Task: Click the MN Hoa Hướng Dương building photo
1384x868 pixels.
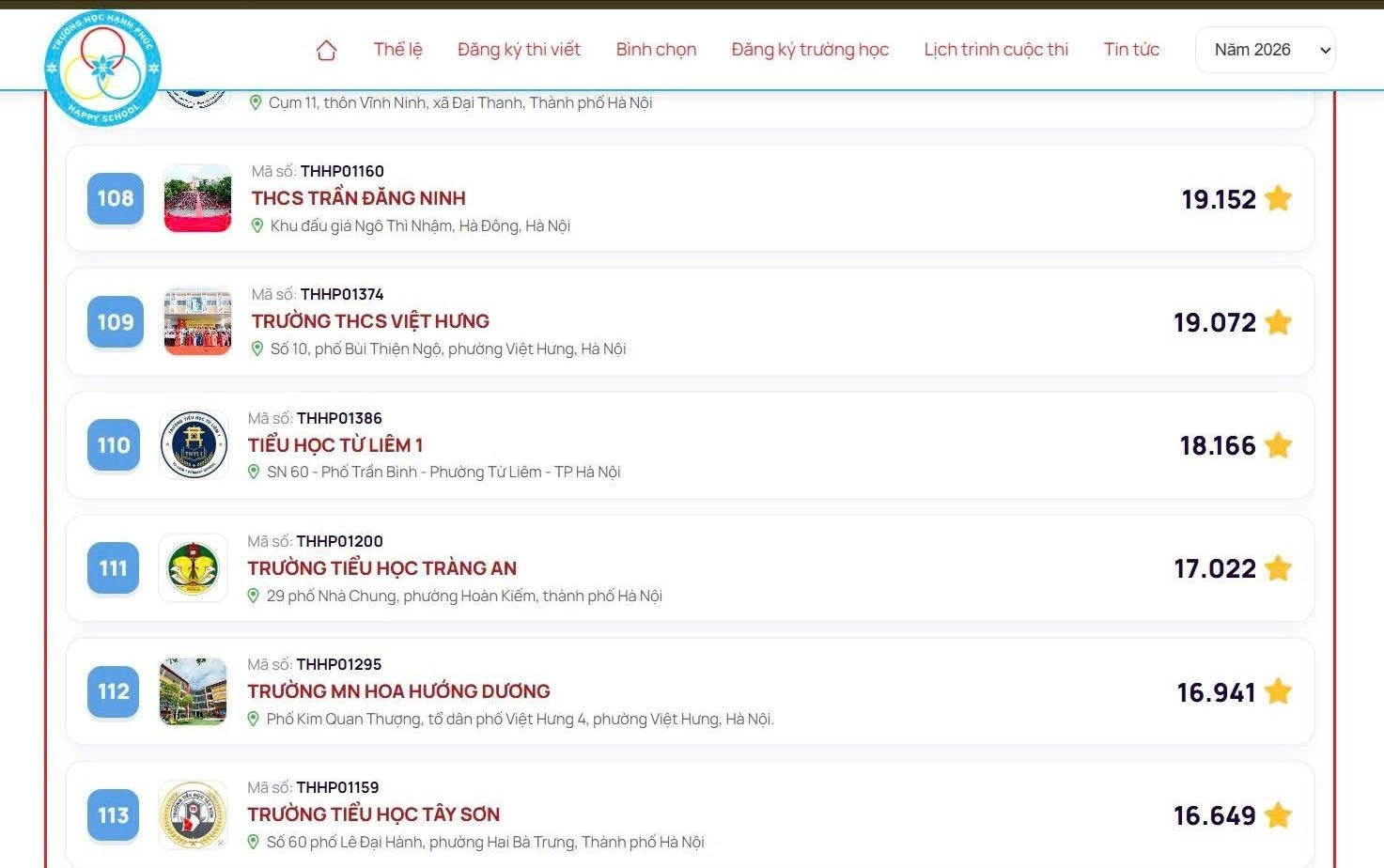Action: [193, 691]
